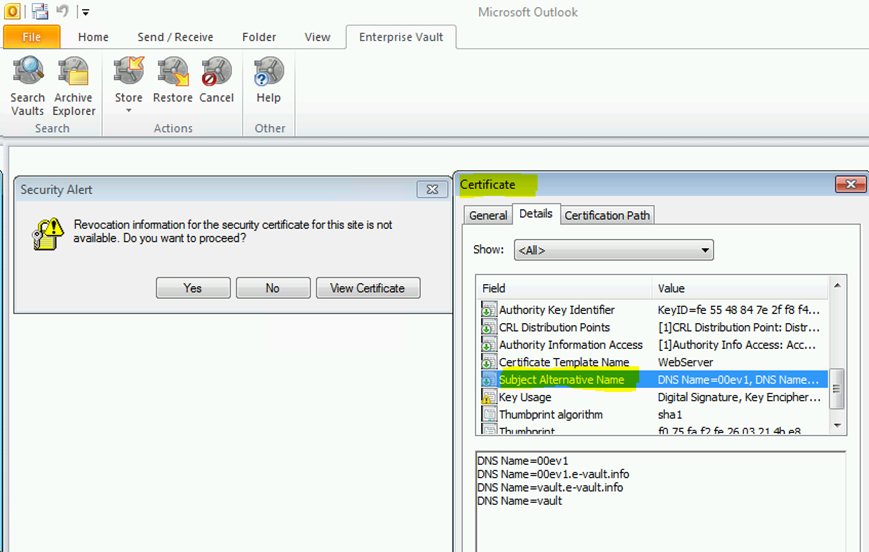869x552 pixels.
Task: Select the Key Usage row
Action: click(x=654, y=397)
